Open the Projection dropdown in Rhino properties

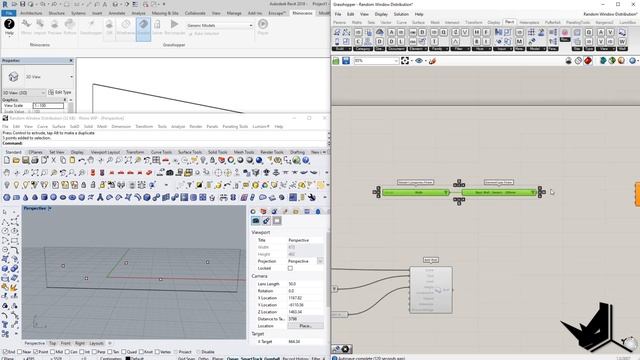point(320,261)
